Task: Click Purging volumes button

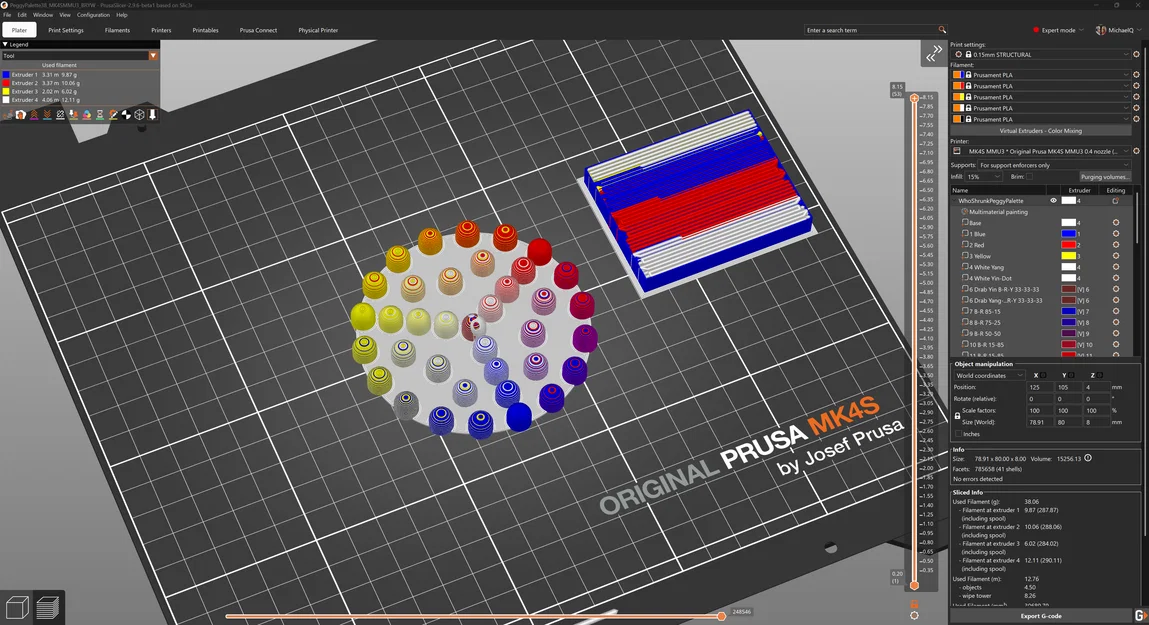Action: click(1105, 177)
